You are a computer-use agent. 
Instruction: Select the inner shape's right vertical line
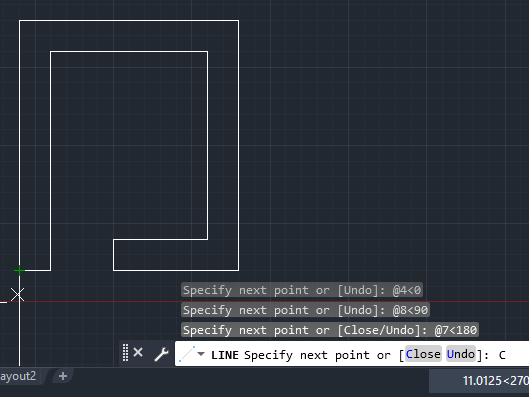pos(207,145)
